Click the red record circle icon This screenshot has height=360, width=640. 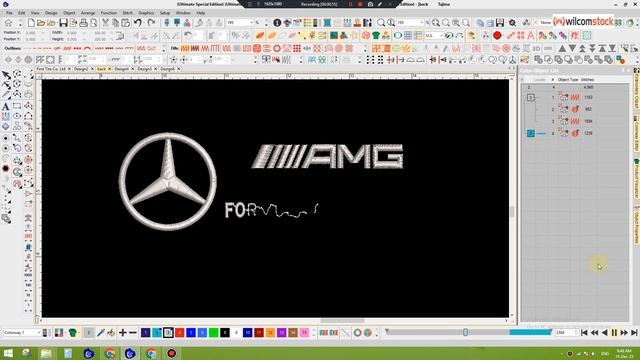497,36
